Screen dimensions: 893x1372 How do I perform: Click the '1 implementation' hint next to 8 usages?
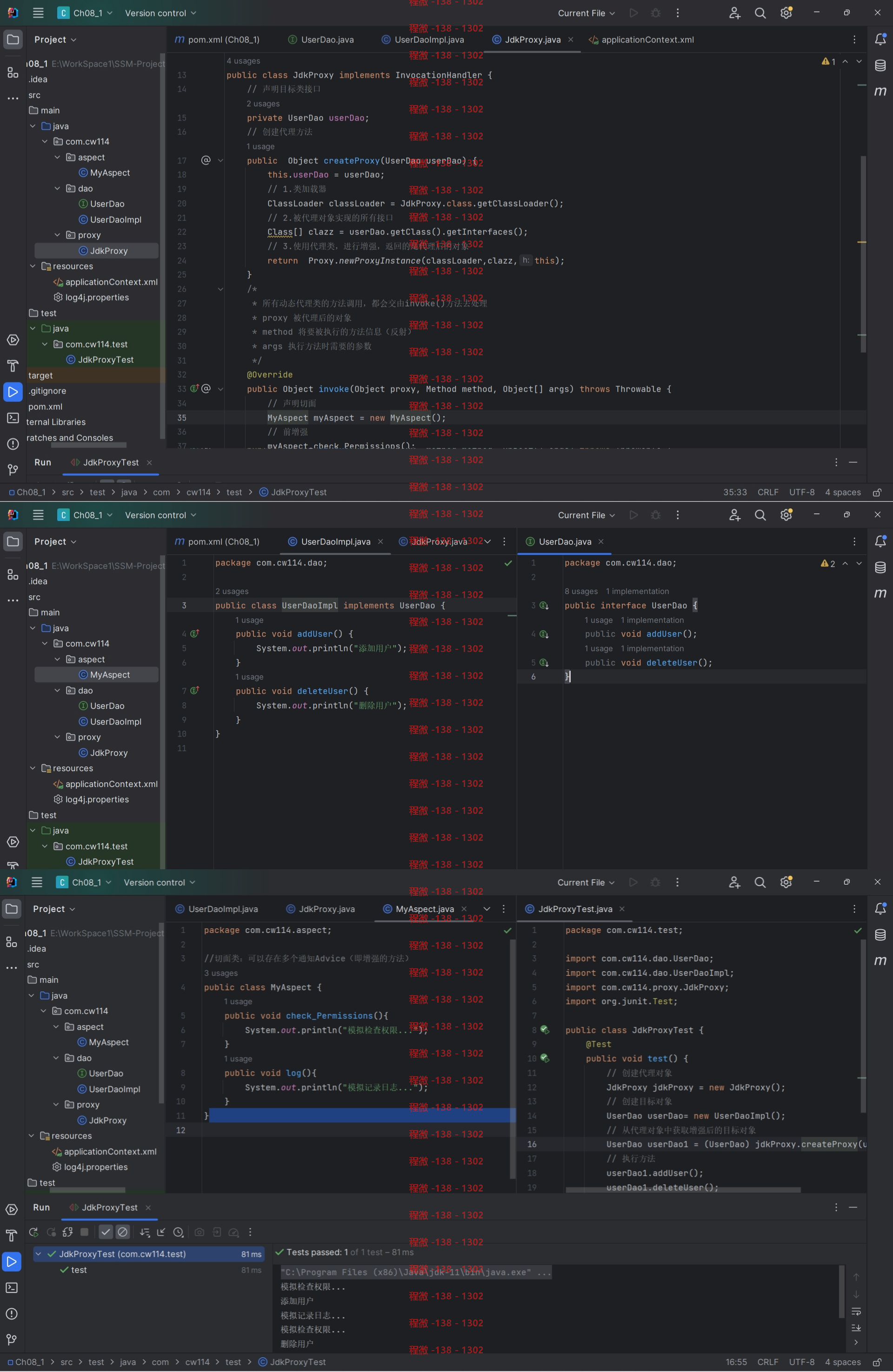[x=638, y=591]
